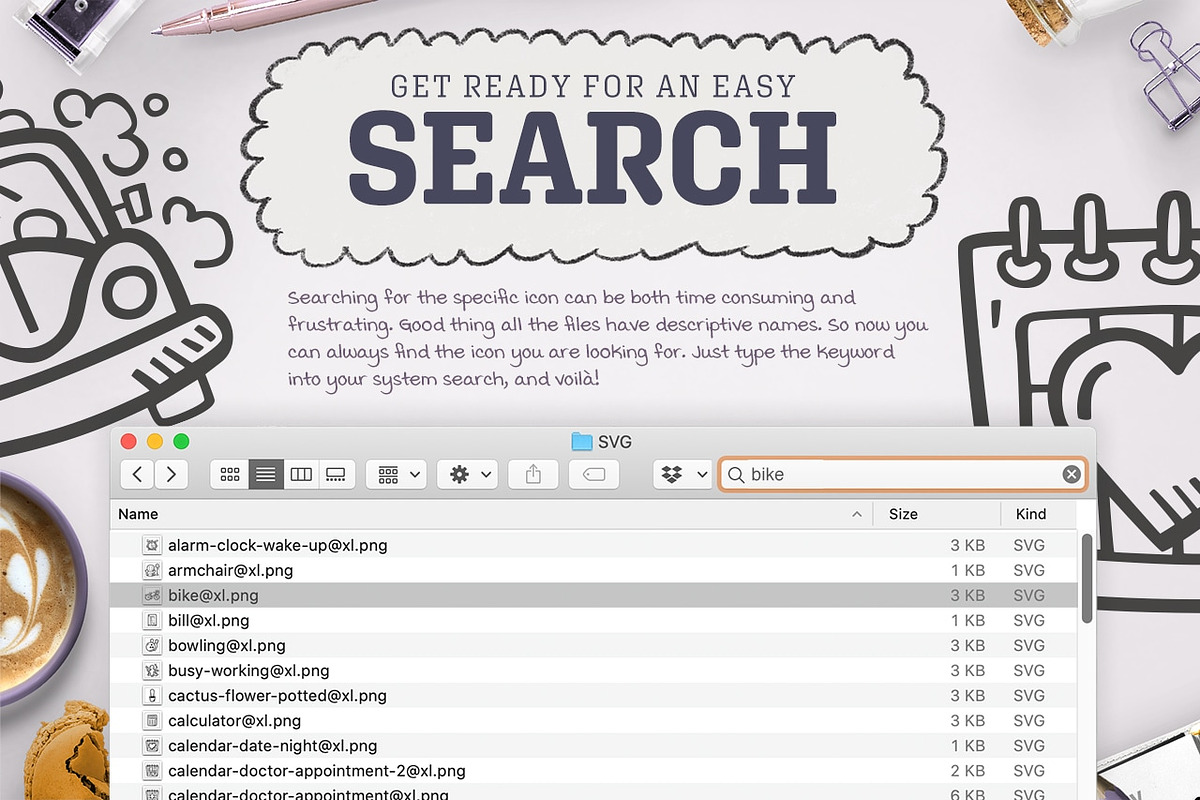This screenshot has height=800, width=1200.
Task: Click the Edit Tags toolbar button
Action: 594,474
